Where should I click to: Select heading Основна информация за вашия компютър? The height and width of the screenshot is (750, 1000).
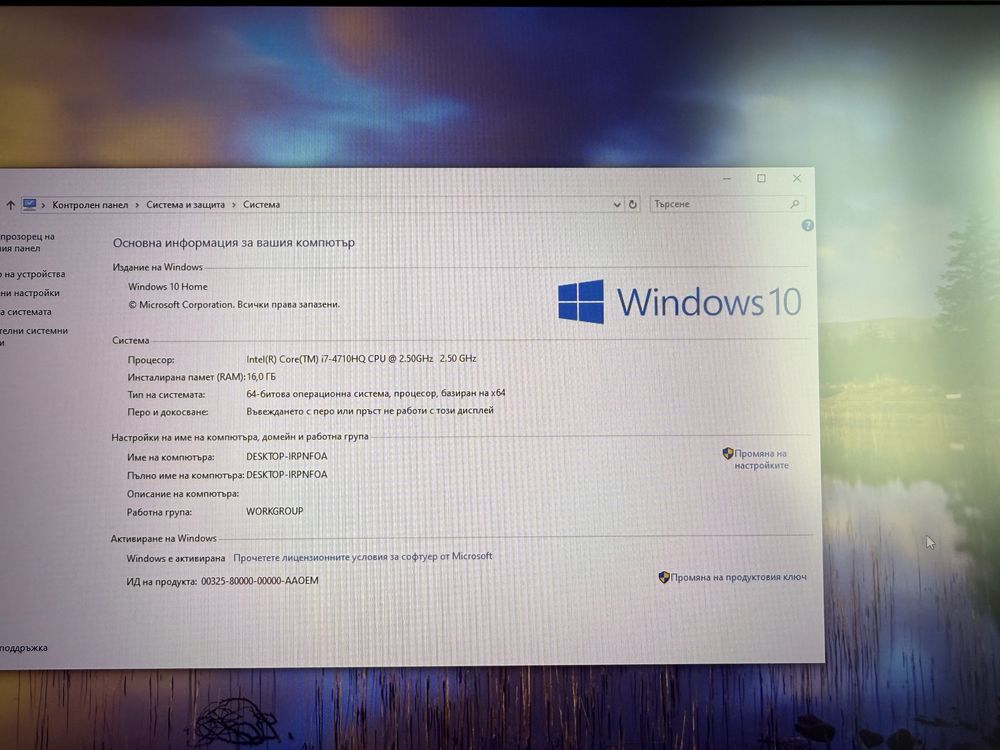[x=234, y=243]
